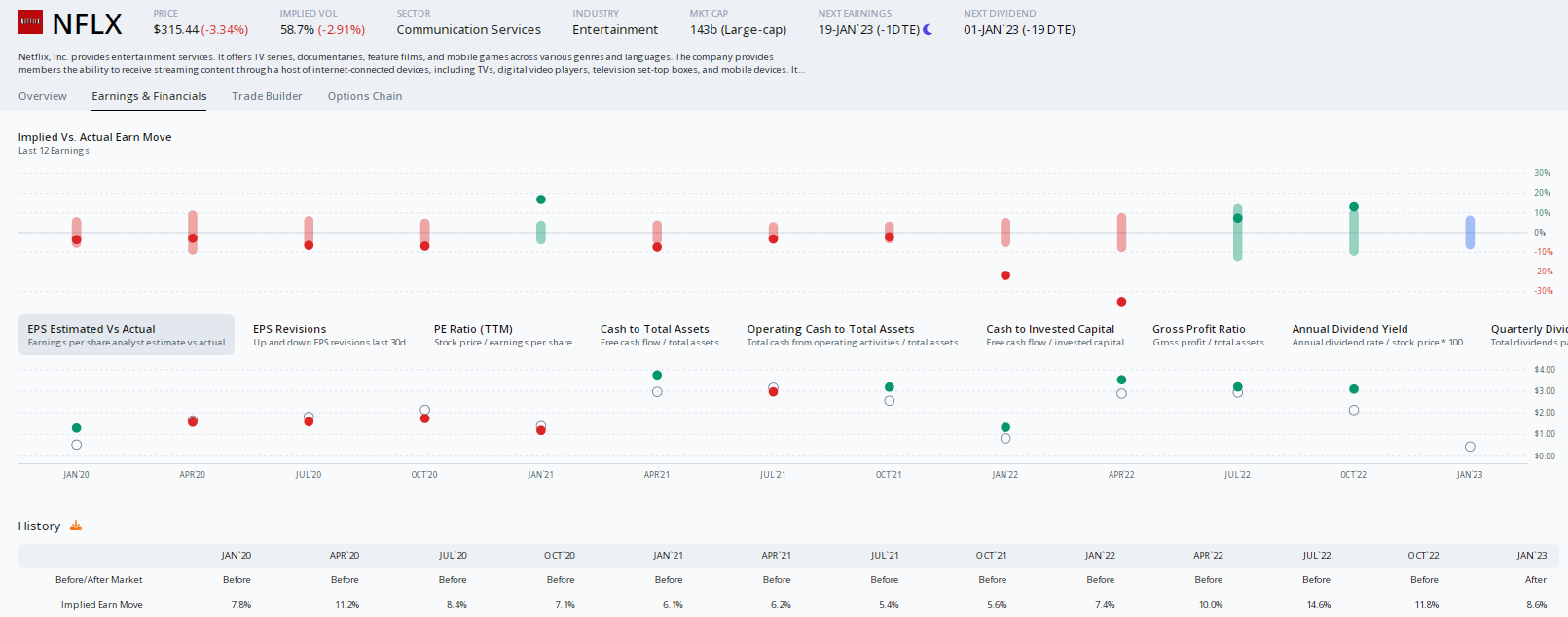Open the Overview tab
Screen dimensions: 1568x617
(x=43, y=96)
